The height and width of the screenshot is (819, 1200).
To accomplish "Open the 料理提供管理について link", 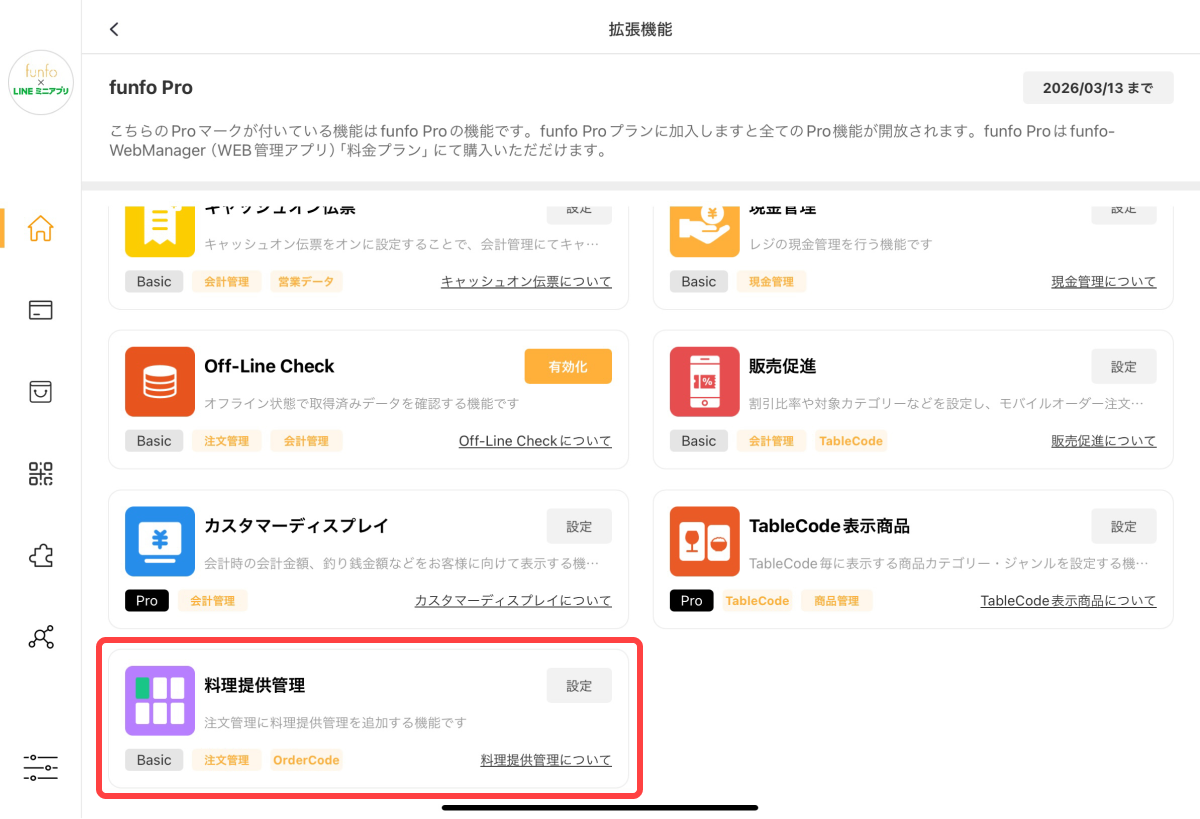I will pos(546,760).
